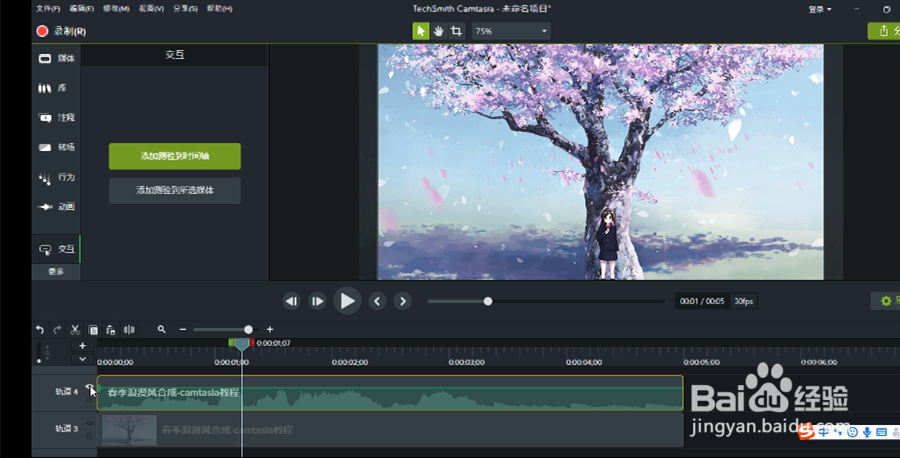The width and height of the screenshot is (900, 458).
Task: Toggle track 轨道 3 eye visibility
Action: click(90, 424)
